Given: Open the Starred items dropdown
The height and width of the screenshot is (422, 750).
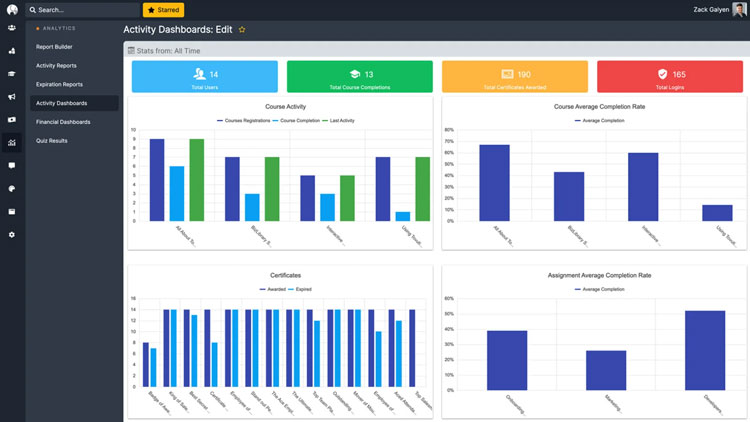Looking at the screenshot, I should coord(163,10).
